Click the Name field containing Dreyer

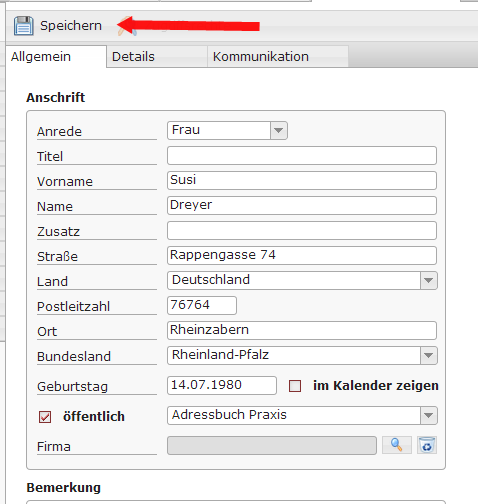302,205
